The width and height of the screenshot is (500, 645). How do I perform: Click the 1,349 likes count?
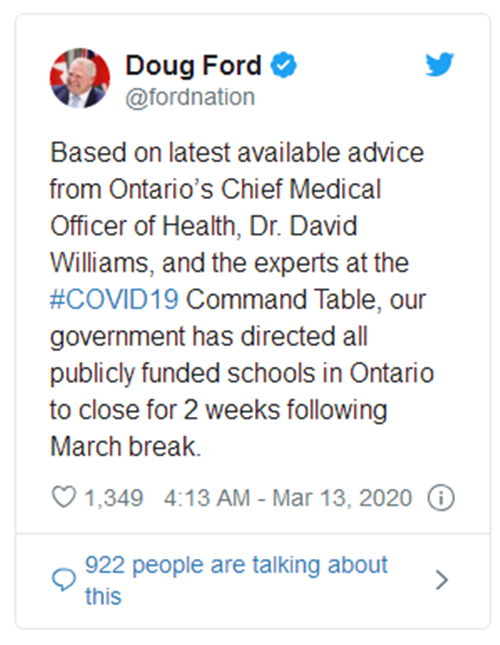[113, 498]
